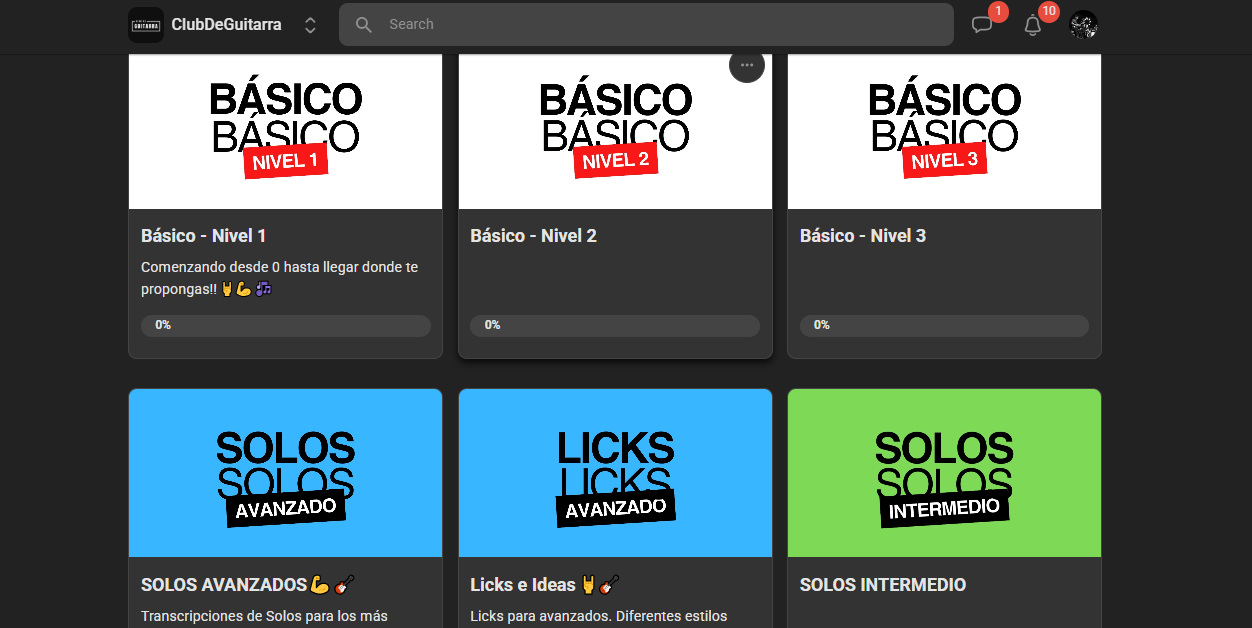Open the Solos Intermedio green cover image
1252x628 pixels.
point(944,473)
